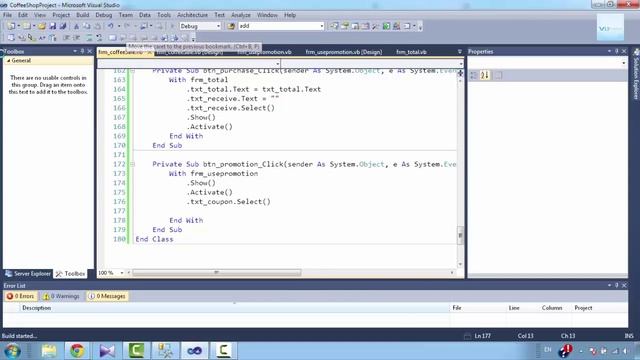Click the Categorized icon in Properties panel
Screen dimensions: 640x360
tap(474, 75)
